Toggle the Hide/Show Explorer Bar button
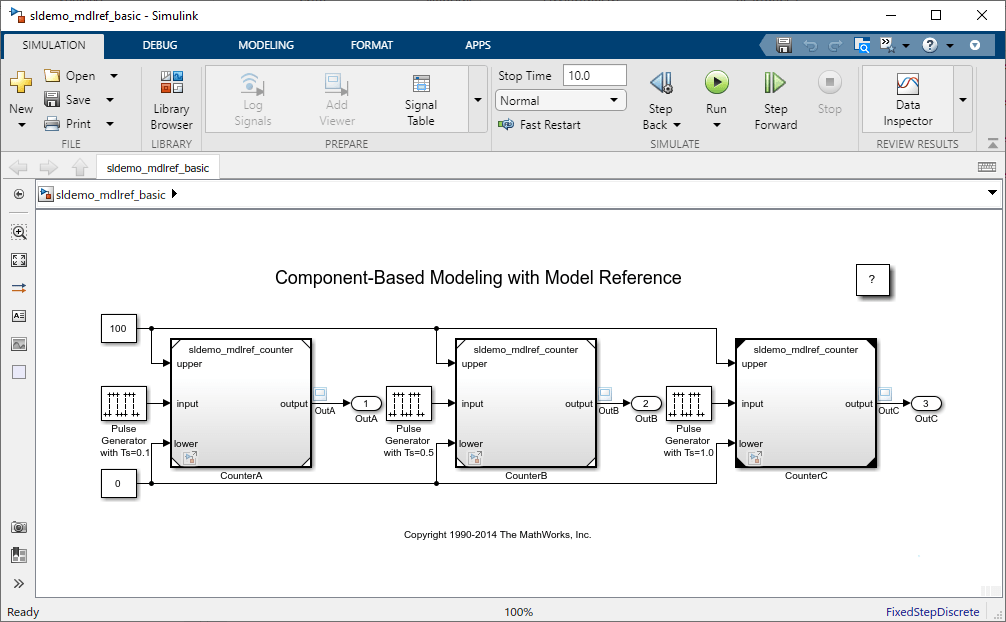 click(19, 194)
